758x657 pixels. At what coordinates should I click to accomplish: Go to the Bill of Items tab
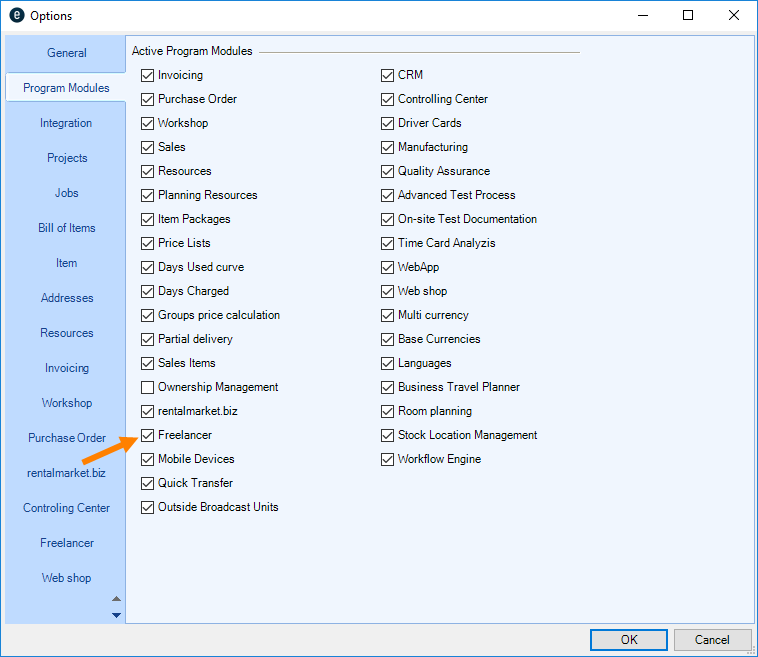(66, 228)
